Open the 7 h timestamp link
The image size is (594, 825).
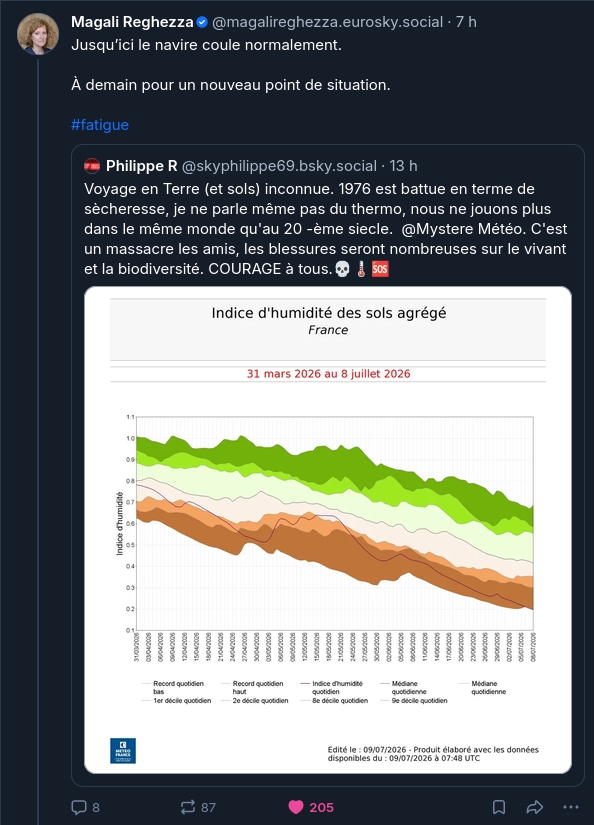tap(466, 22)
